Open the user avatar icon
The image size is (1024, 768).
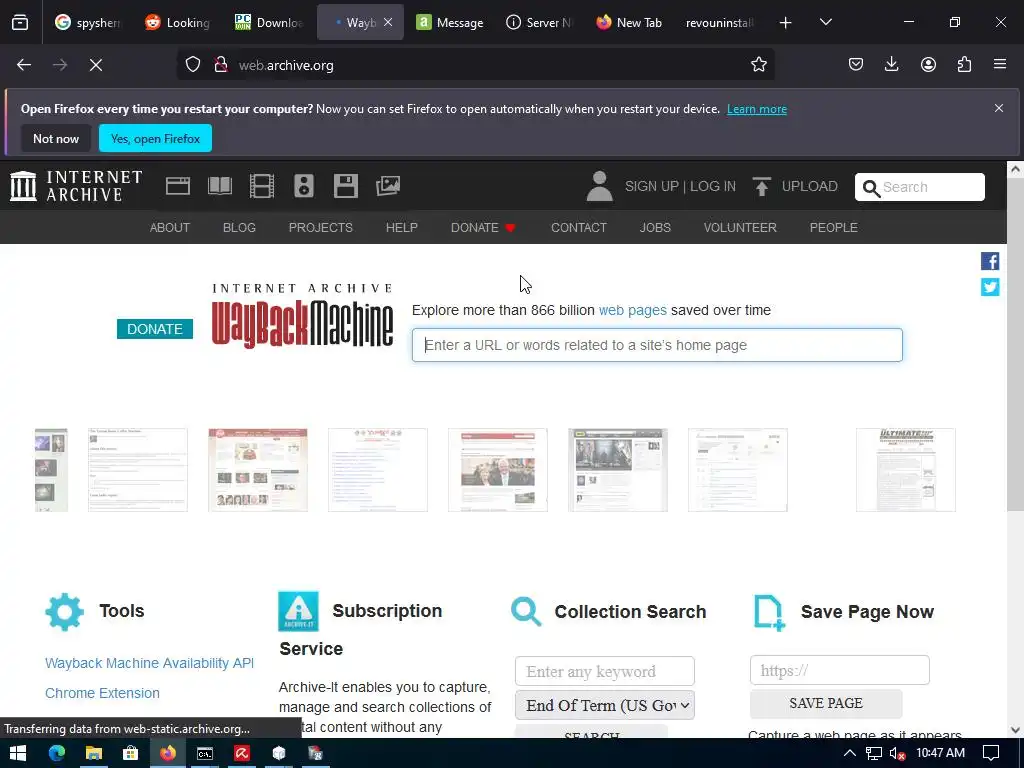click(600, 186)
